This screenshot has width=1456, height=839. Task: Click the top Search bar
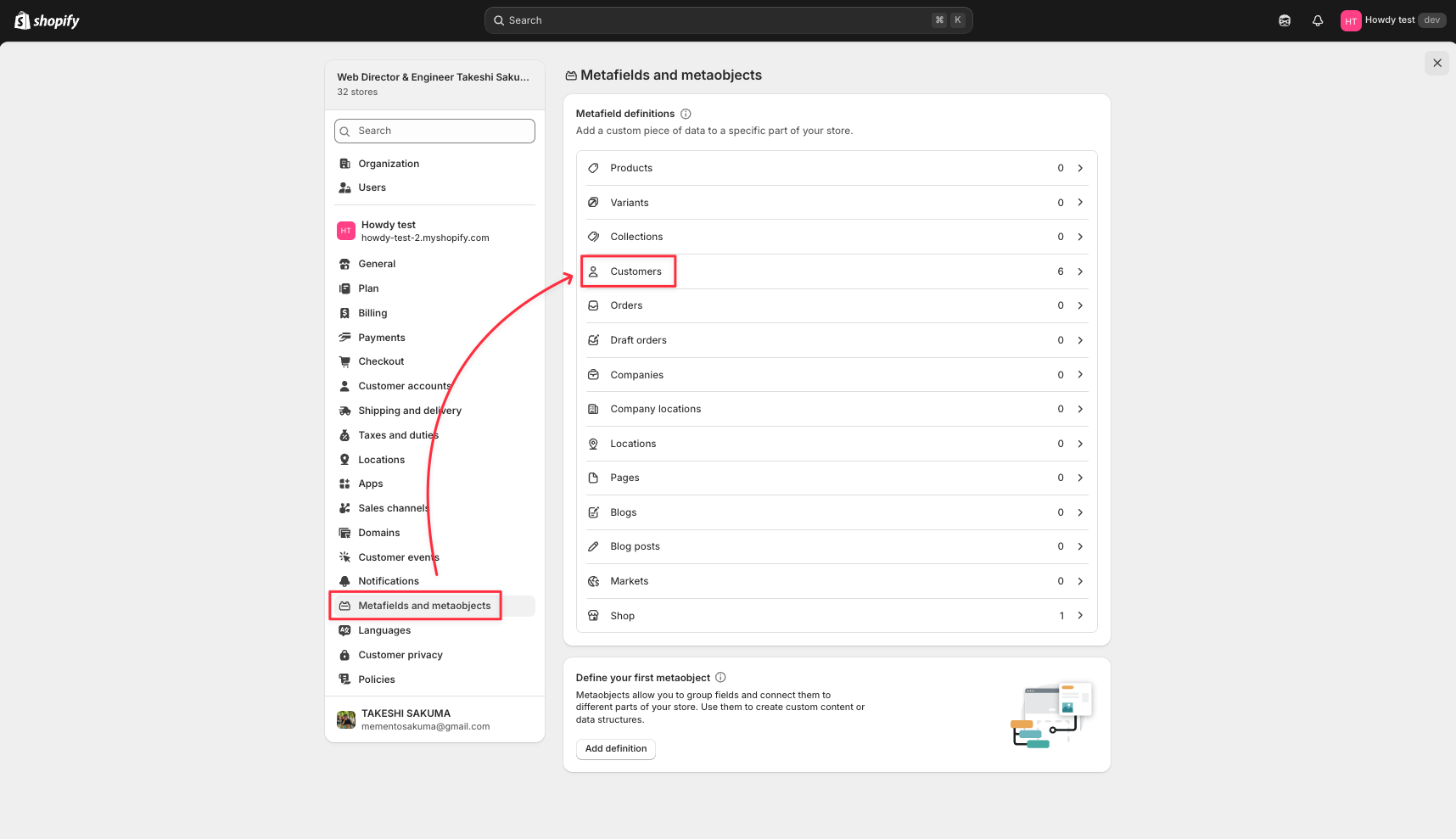728,20
